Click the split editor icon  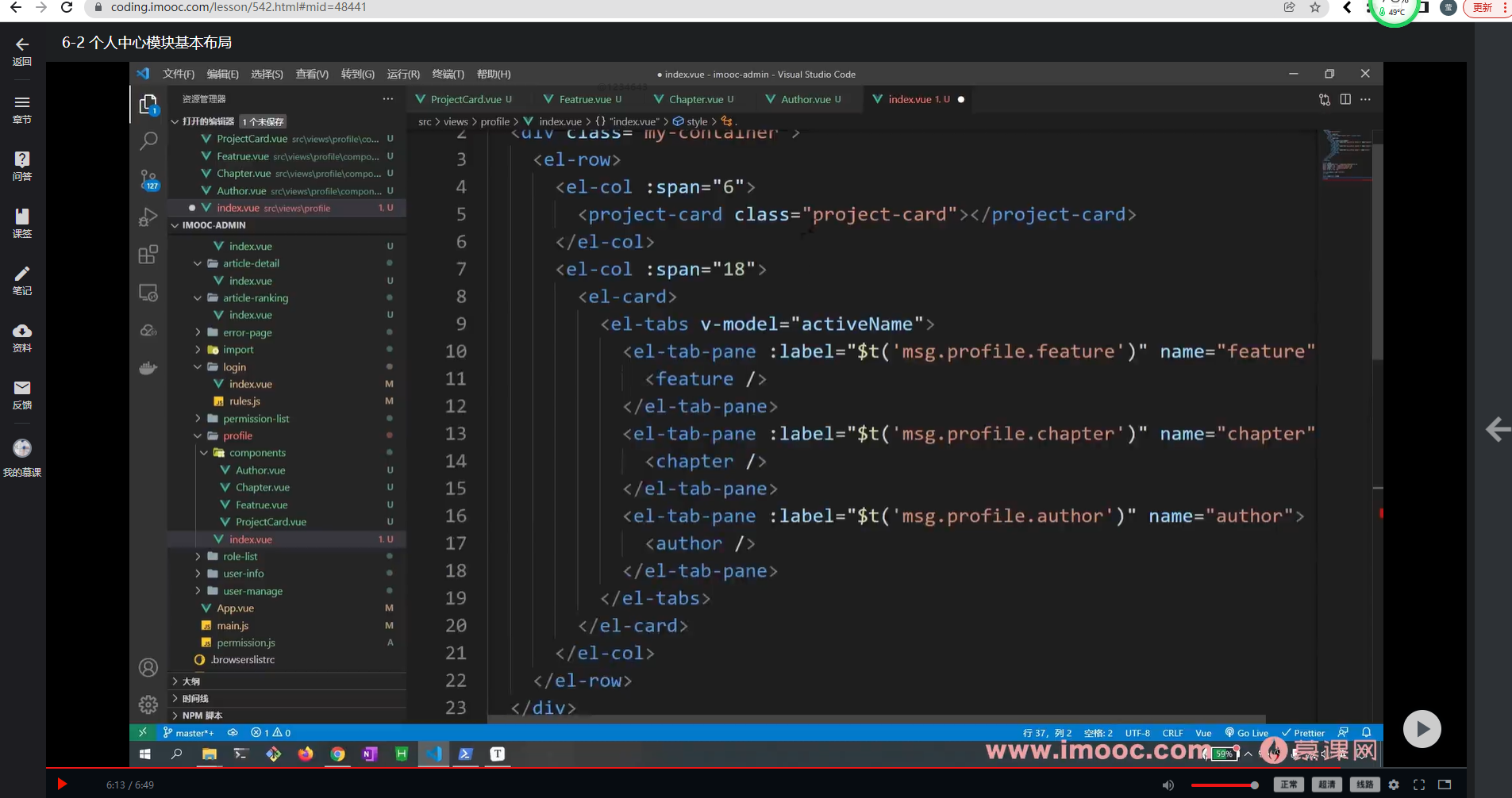[x=1345, y=99]
